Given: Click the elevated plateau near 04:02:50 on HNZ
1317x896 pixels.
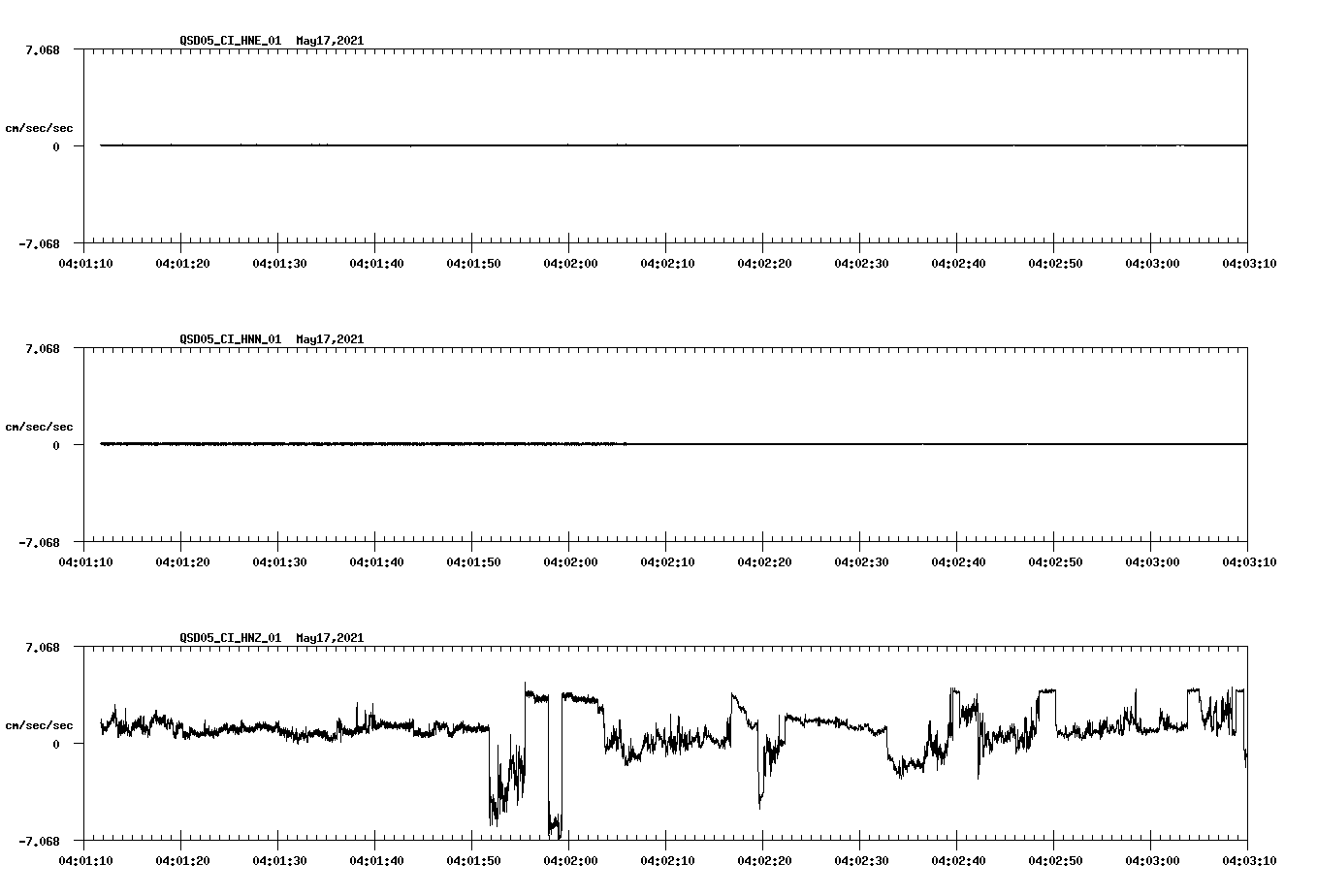Looking at the screenshot, I should coord(1045,690).
